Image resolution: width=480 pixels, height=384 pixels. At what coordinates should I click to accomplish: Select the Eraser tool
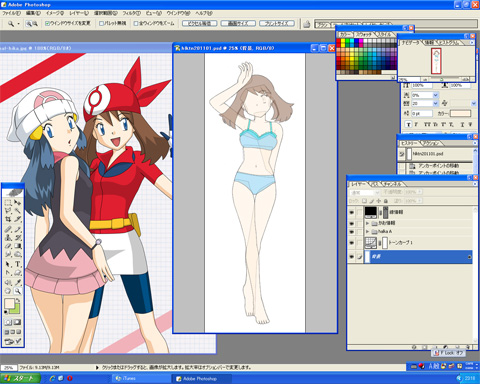pyautogui.click(x=8, y=246)
